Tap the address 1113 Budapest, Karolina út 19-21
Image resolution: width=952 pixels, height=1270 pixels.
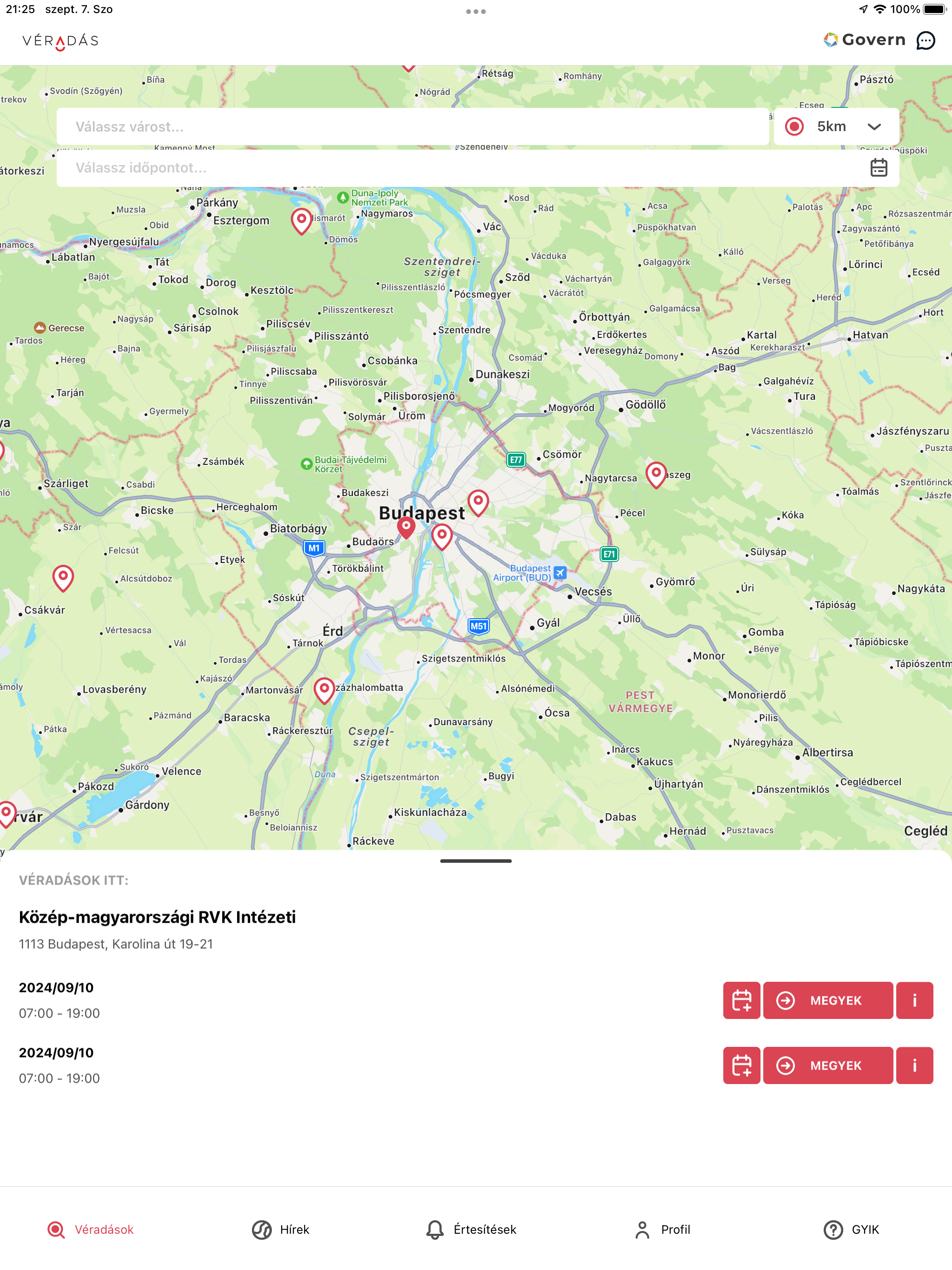point(116,944)
